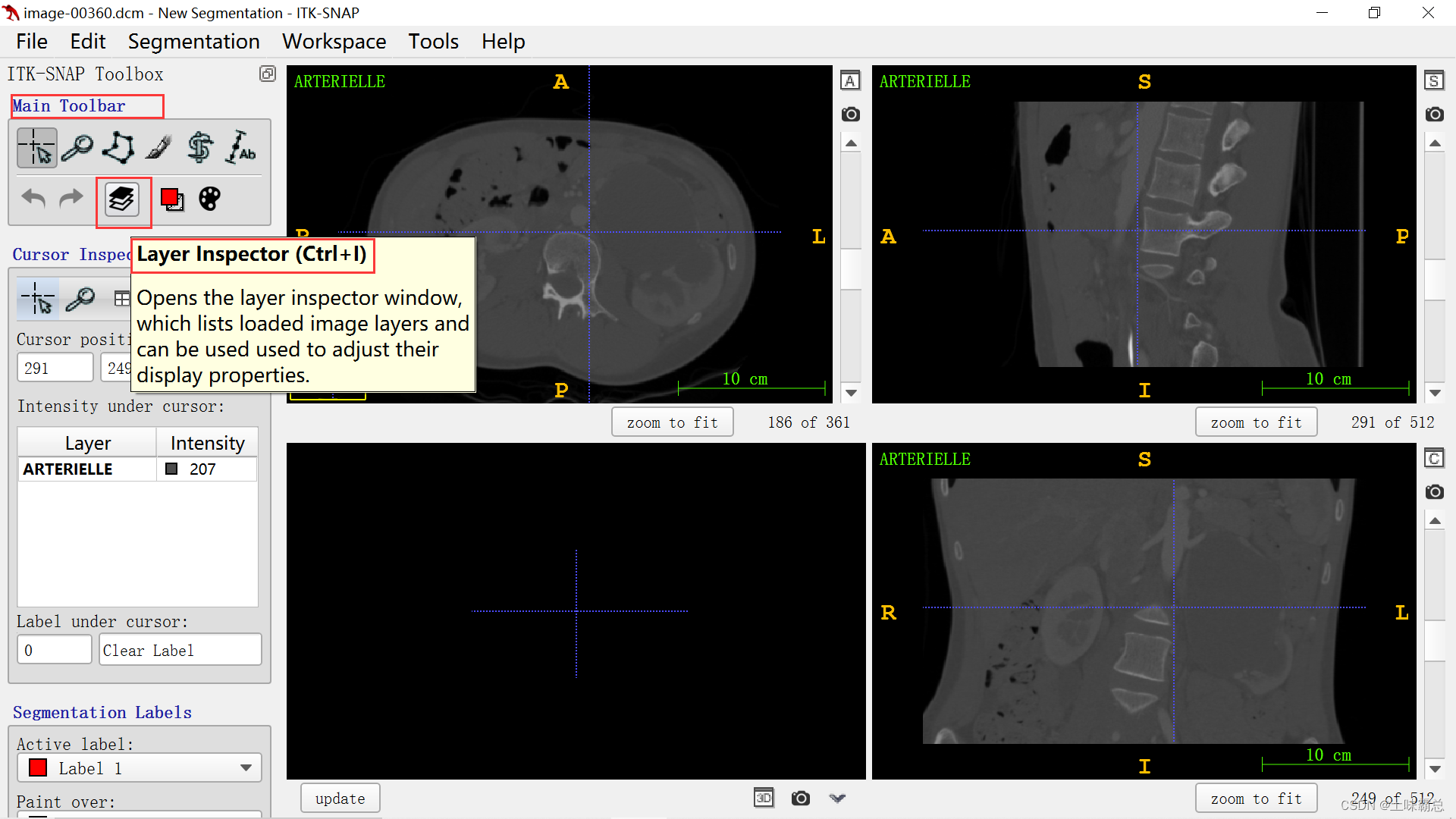Toggle coronal view layout with C button
The height and width of the screenshot is (819, 1456).
pos(1434,459)
